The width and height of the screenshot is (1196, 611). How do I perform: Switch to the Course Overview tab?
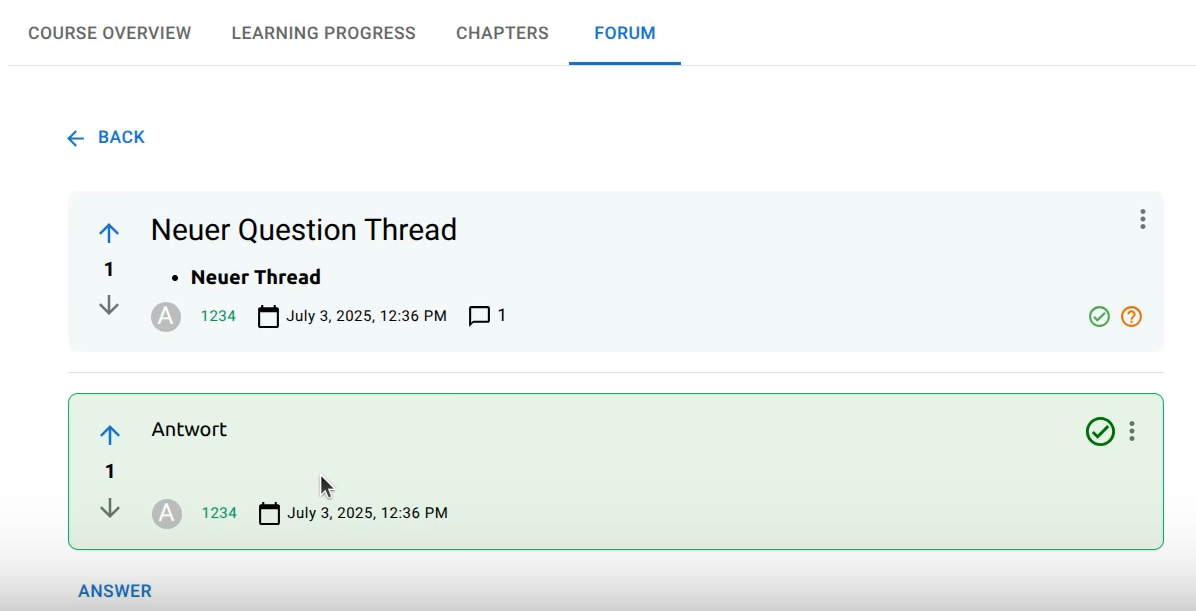pos(110,33)
